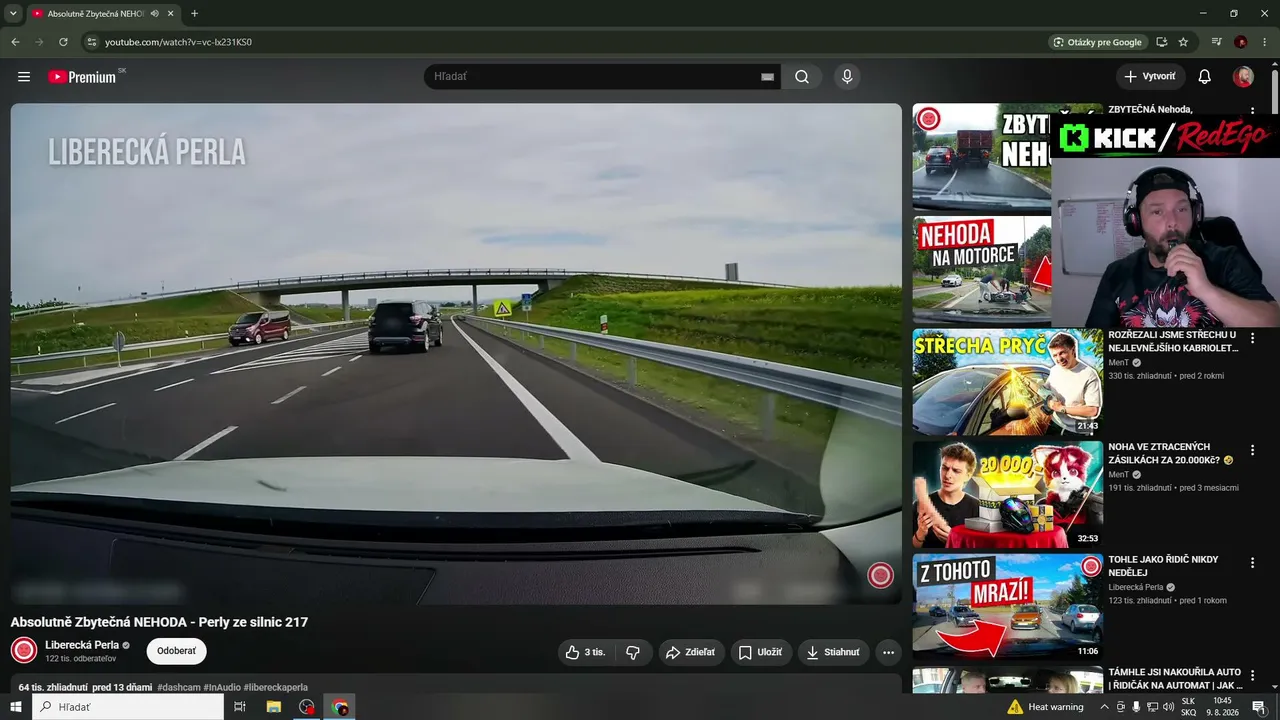This screenshot has height=720, width=1280.
Task: Click the channel watermark in video corner
Action: (880, 575)
